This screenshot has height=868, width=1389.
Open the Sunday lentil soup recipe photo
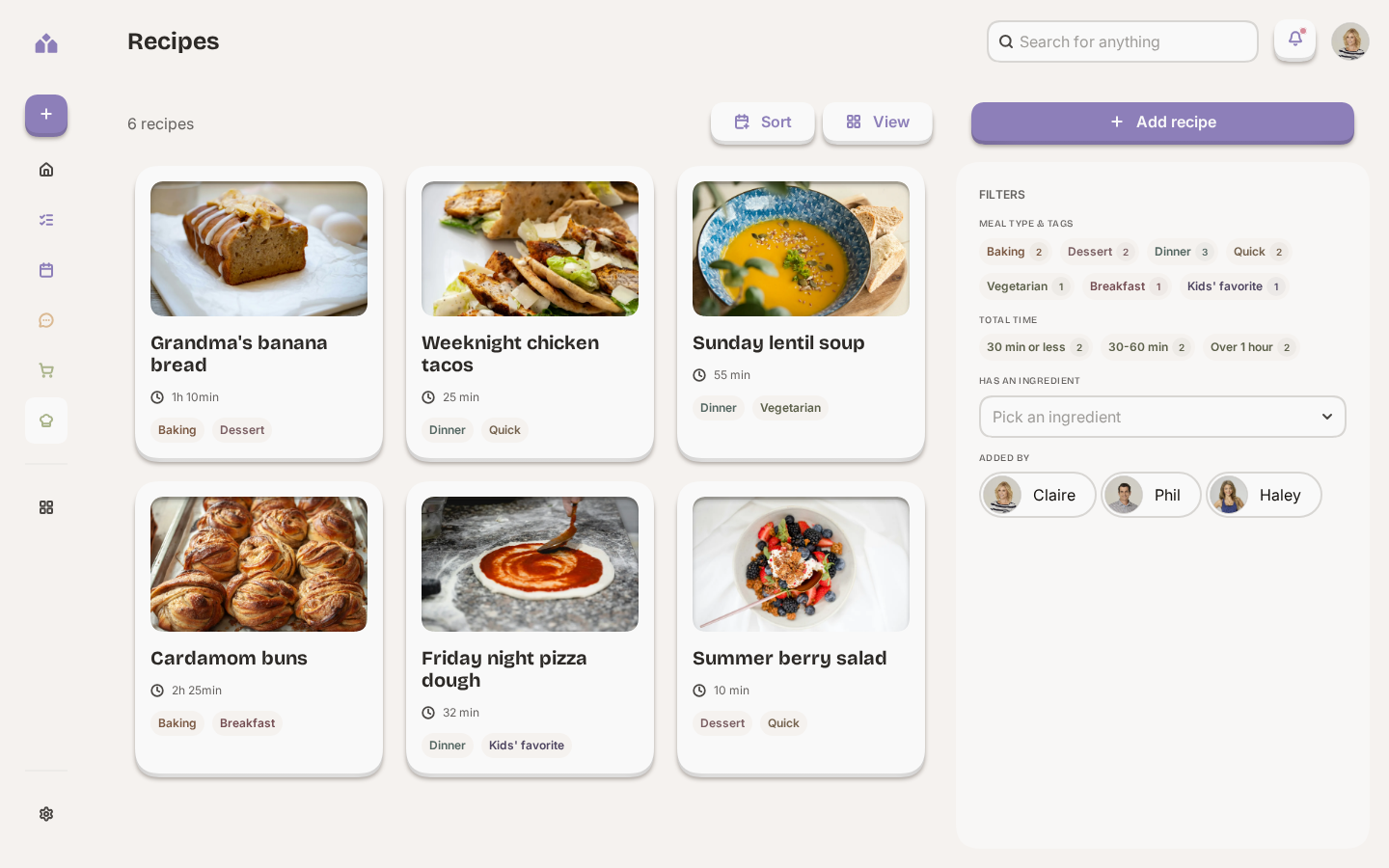(x=801, y=249)
